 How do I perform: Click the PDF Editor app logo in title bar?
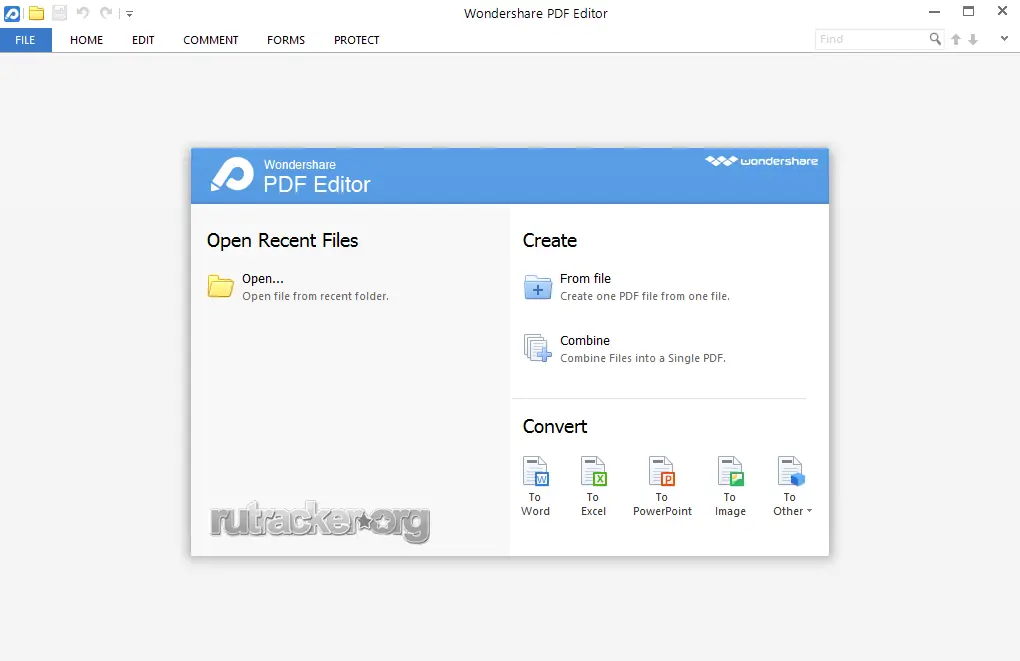coord(12,13)
